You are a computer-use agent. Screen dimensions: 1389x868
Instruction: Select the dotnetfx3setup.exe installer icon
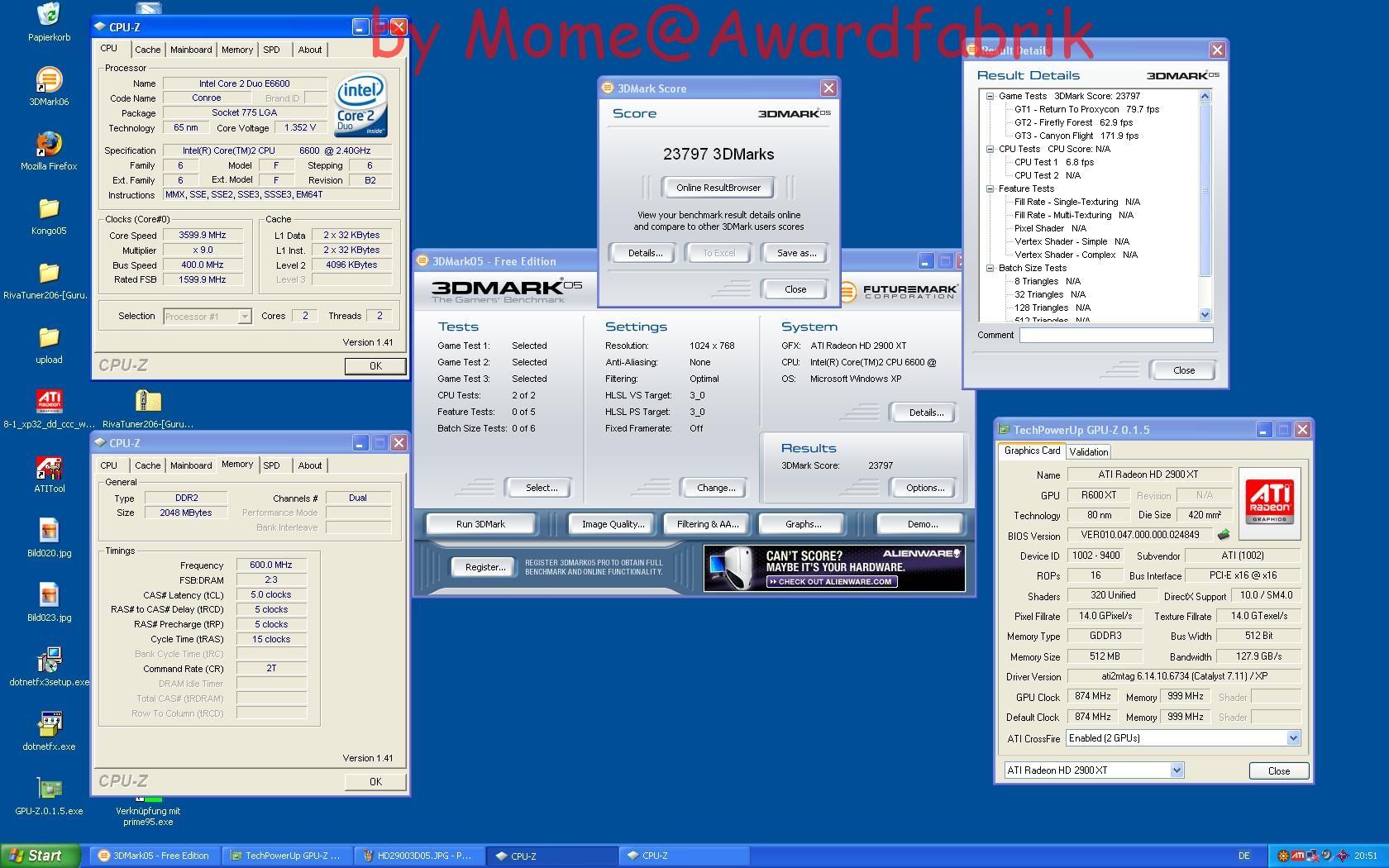pos(49,660)
